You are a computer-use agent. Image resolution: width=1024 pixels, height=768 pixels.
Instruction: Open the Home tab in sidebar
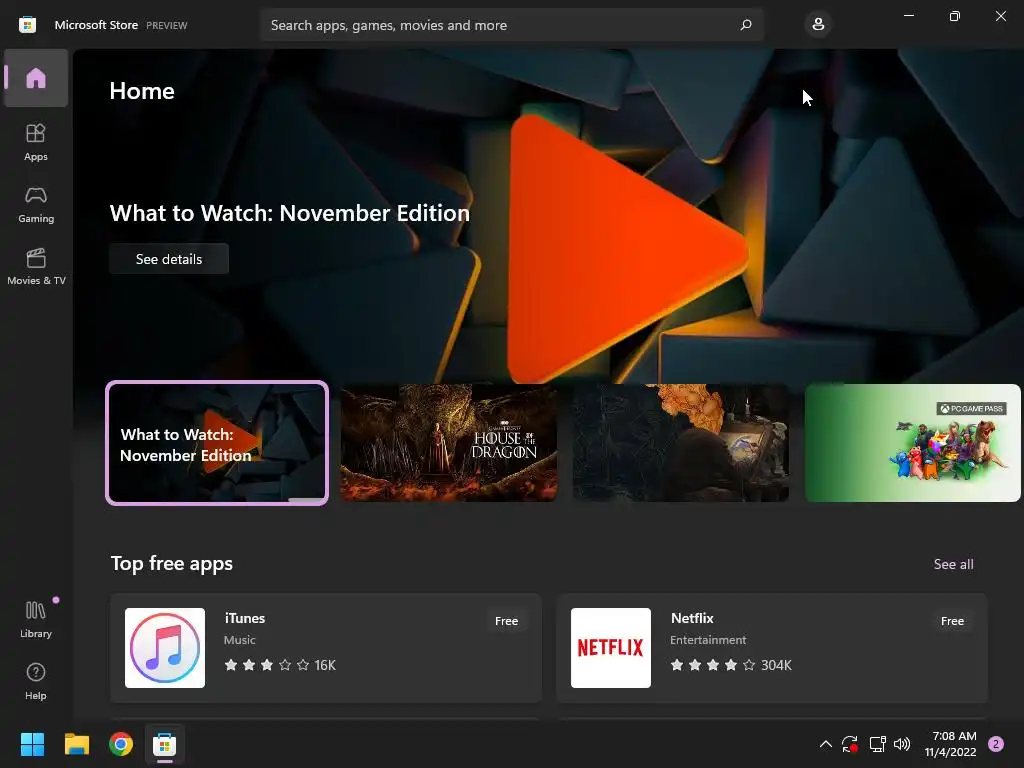coord(36,78)
